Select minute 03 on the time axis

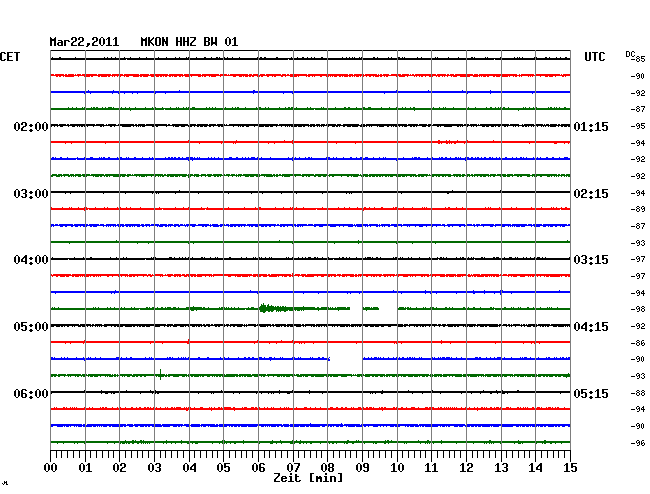(154, 468)
